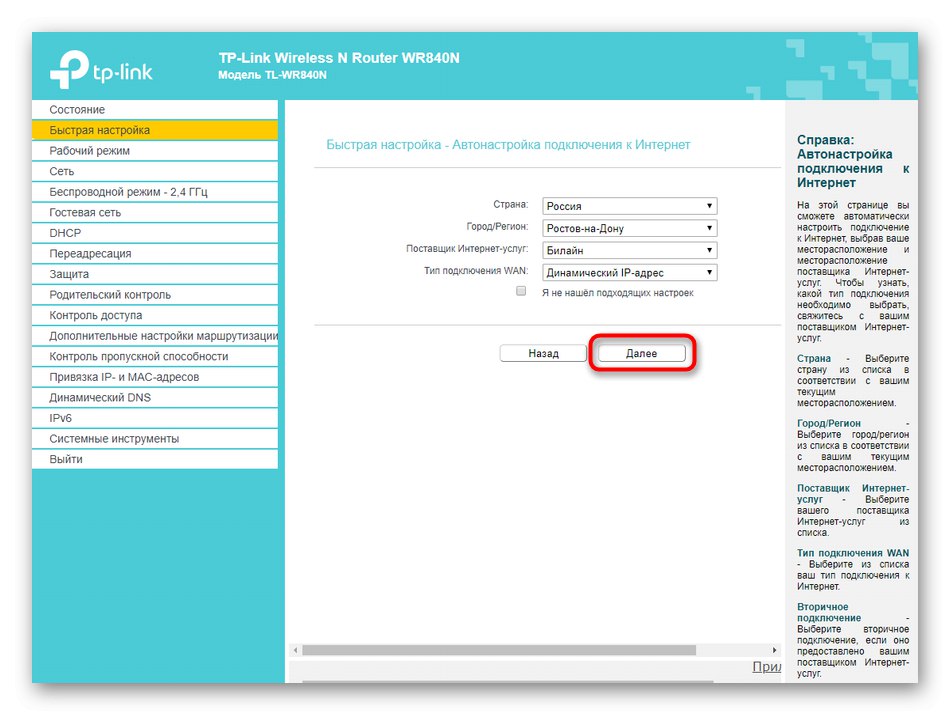Click the Далее button
This screenshot has width=950, height=715.
click(x=642, y=353)
